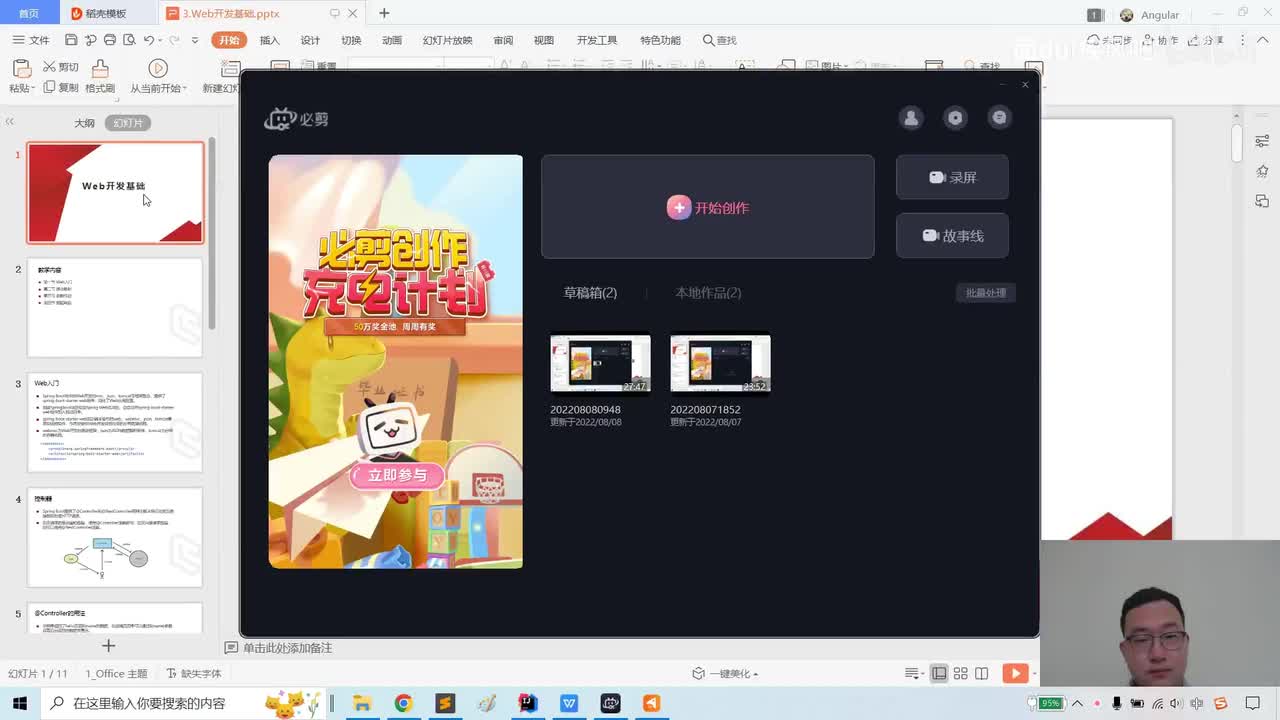Select the 审阅 ribbon tab
This screenshot has width=1280, height=720.
pyautogui.click(x=503, y=40)
